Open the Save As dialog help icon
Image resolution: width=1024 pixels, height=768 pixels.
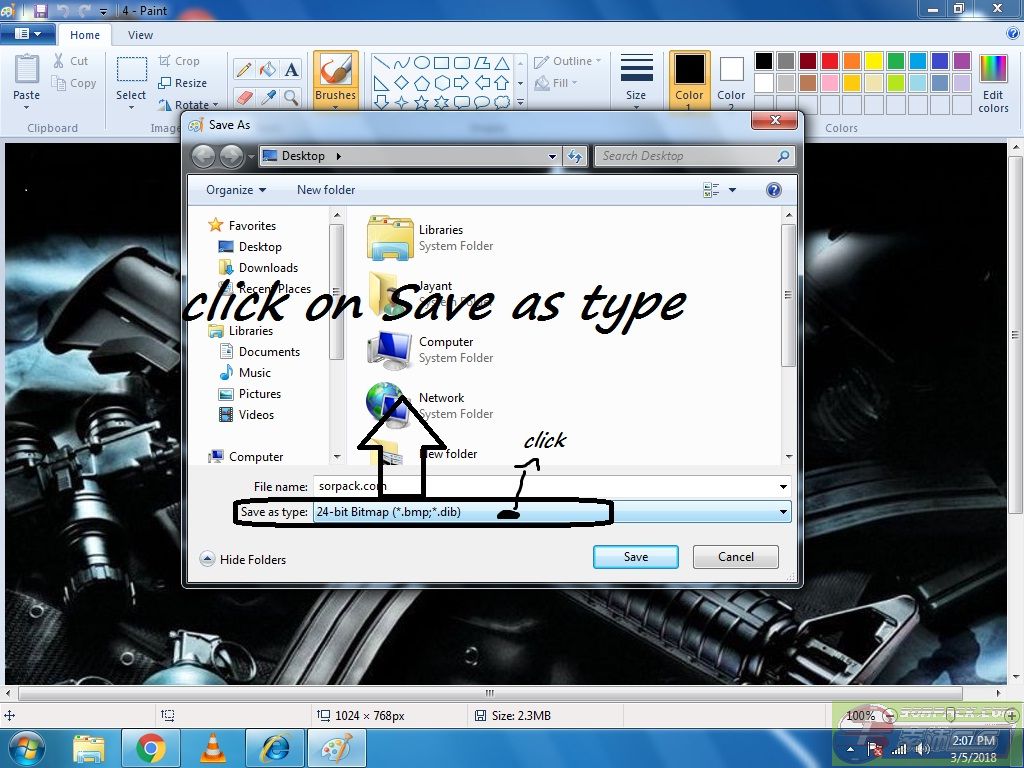773,190
